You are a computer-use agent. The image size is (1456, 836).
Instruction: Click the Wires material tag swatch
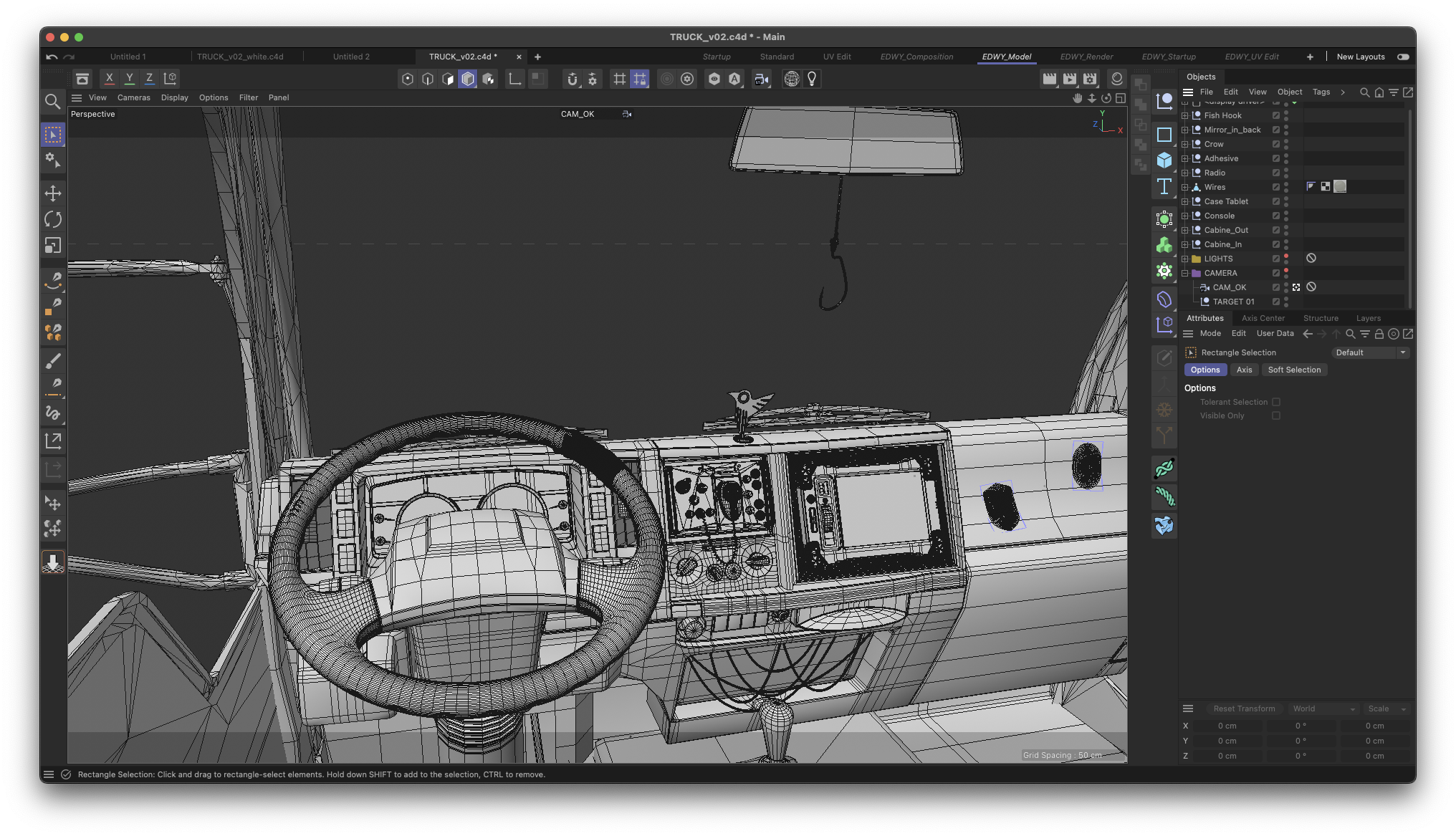tap(1340, 186)
